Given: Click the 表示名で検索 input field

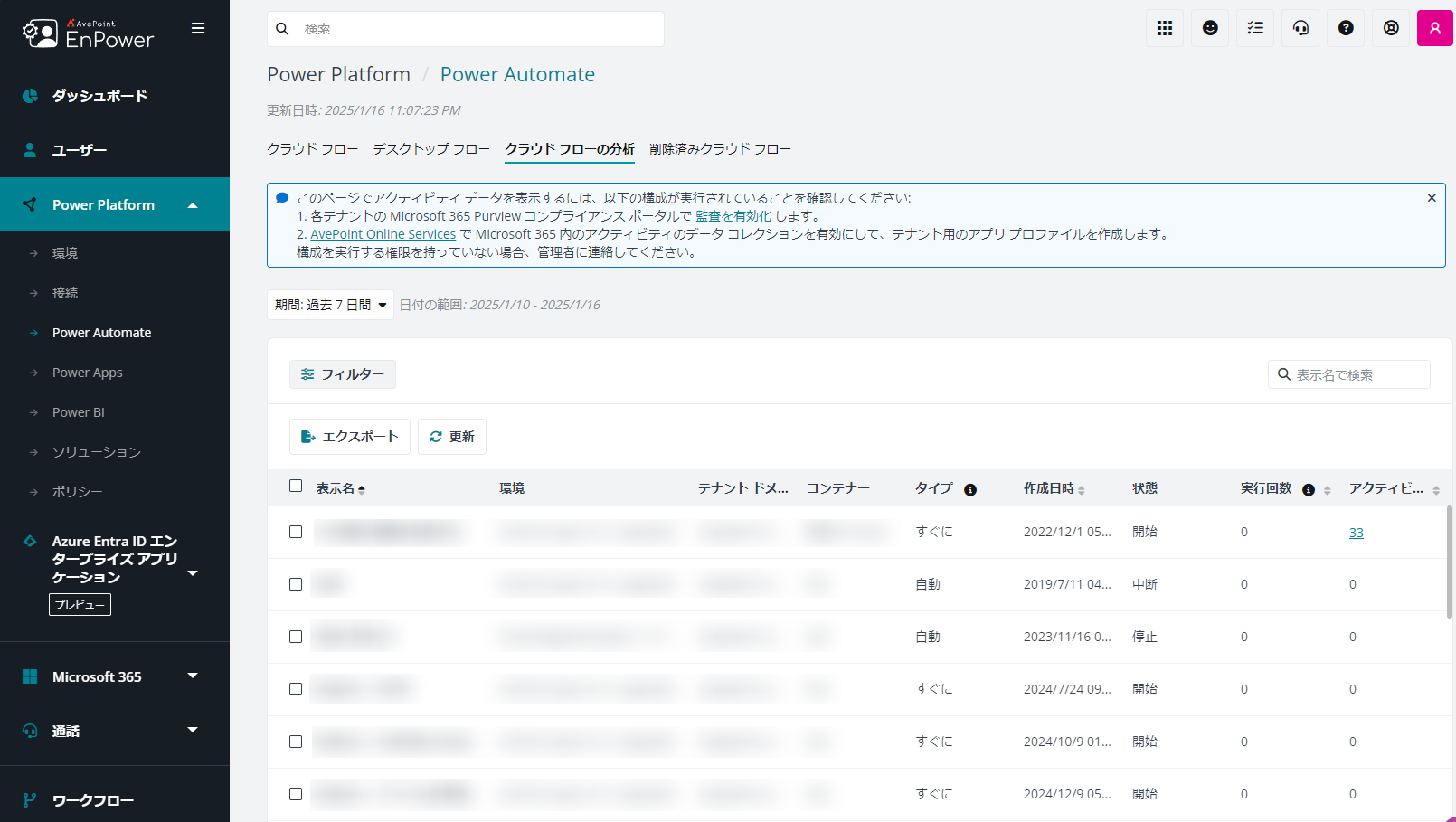Looking at the screenshot, I should [x=1349, y=374].
